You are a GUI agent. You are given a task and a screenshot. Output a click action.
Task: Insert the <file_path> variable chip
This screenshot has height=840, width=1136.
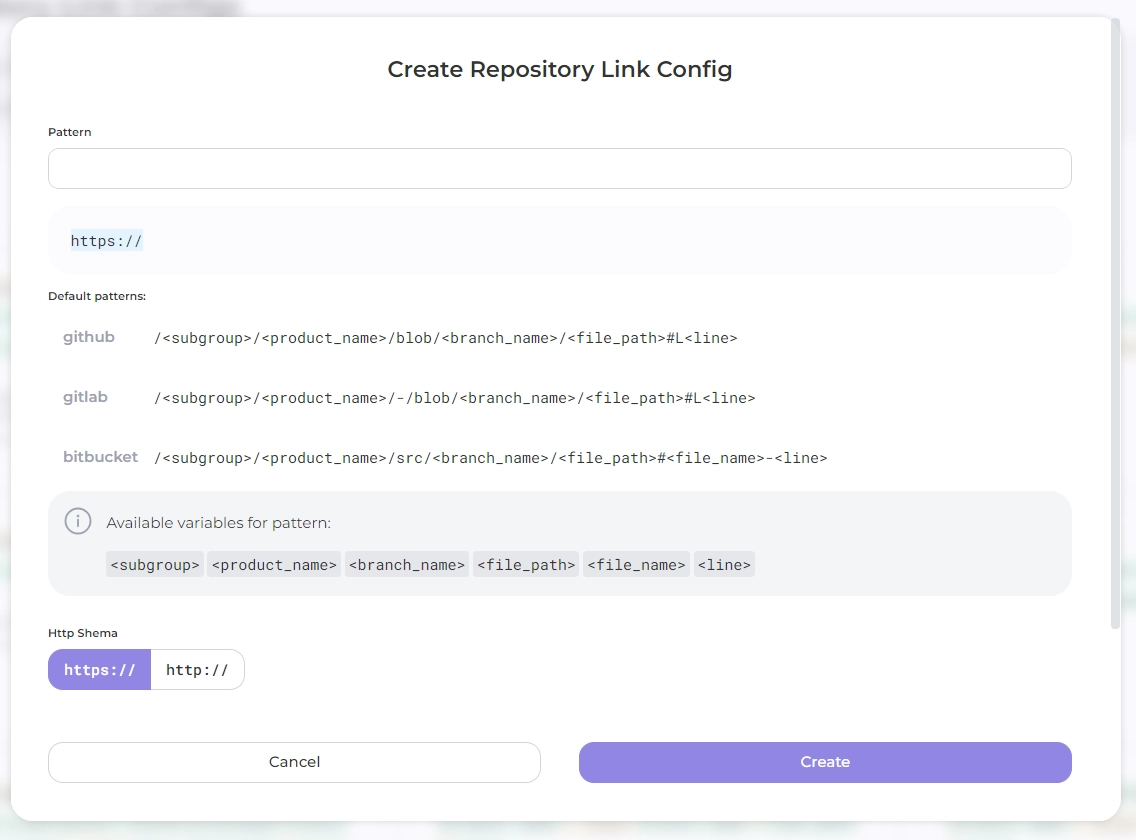coord(526,565)
